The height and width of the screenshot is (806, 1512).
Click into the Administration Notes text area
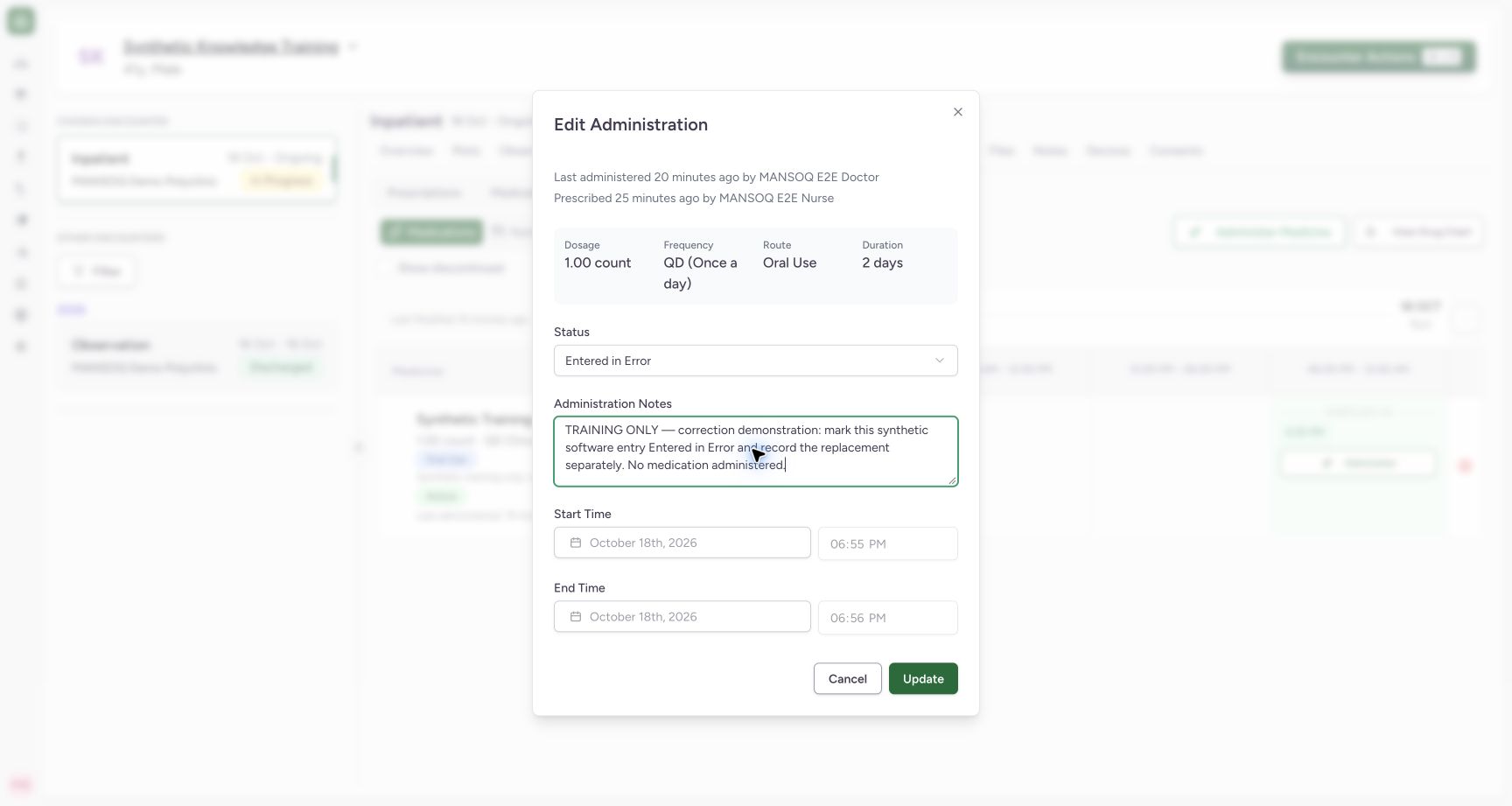point(756,452)
